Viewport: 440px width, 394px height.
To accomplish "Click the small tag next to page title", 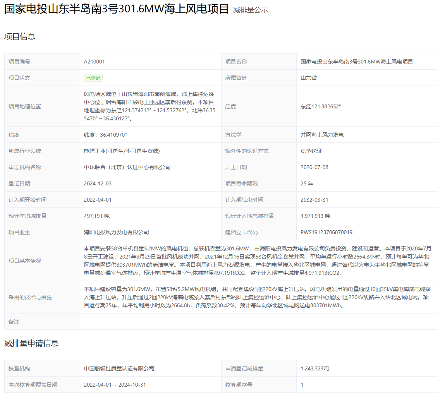I will click(250, 10).
